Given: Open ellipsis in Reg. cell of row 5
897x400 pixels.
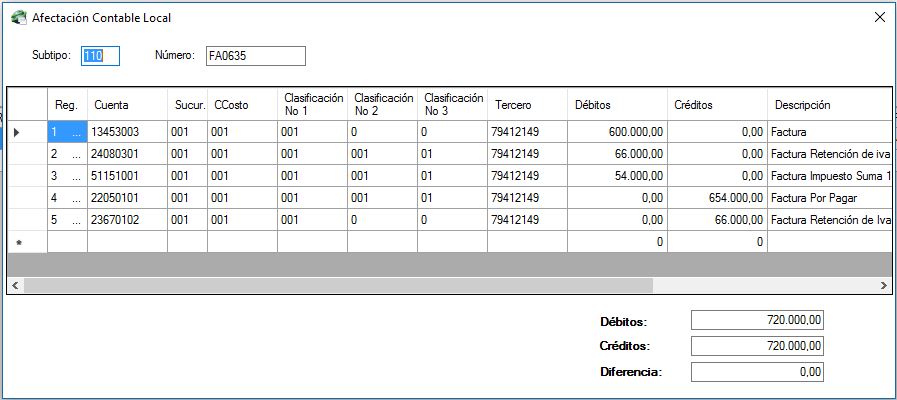Looking at the screenshot, I should point(77,220).
